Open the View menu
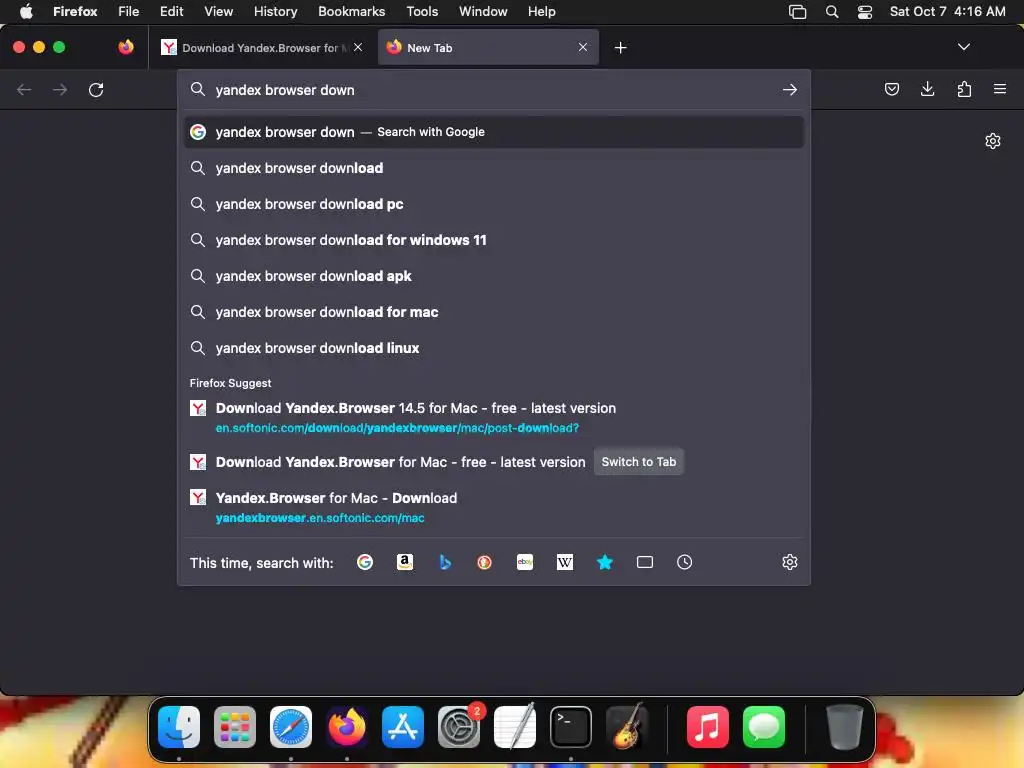The width and height of the screenshot is (1024, 768). click(219, 12)
